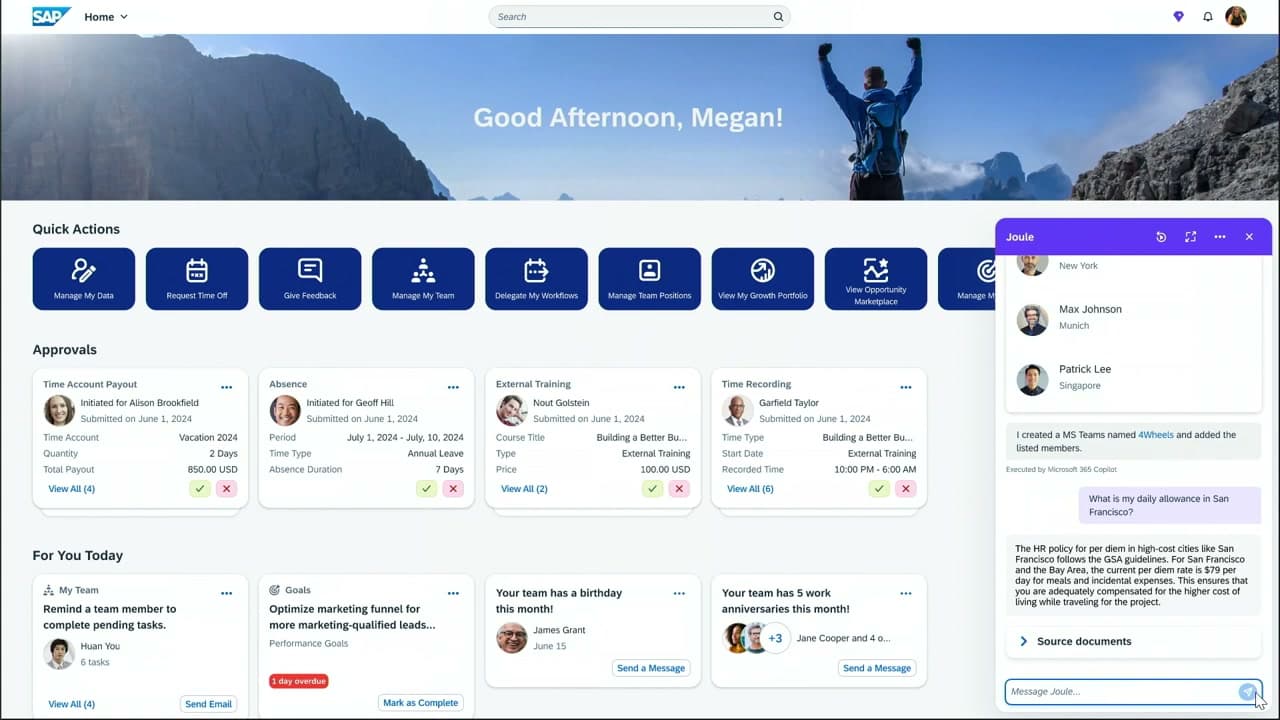Open View My Growth Portfolio tile
This screenshot has width=1280, height=720.
click(x=762, y=279)
